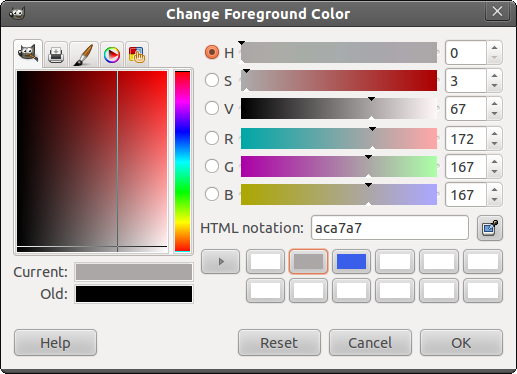
Task: Select the R red radio button
Action: coord(212,138)
